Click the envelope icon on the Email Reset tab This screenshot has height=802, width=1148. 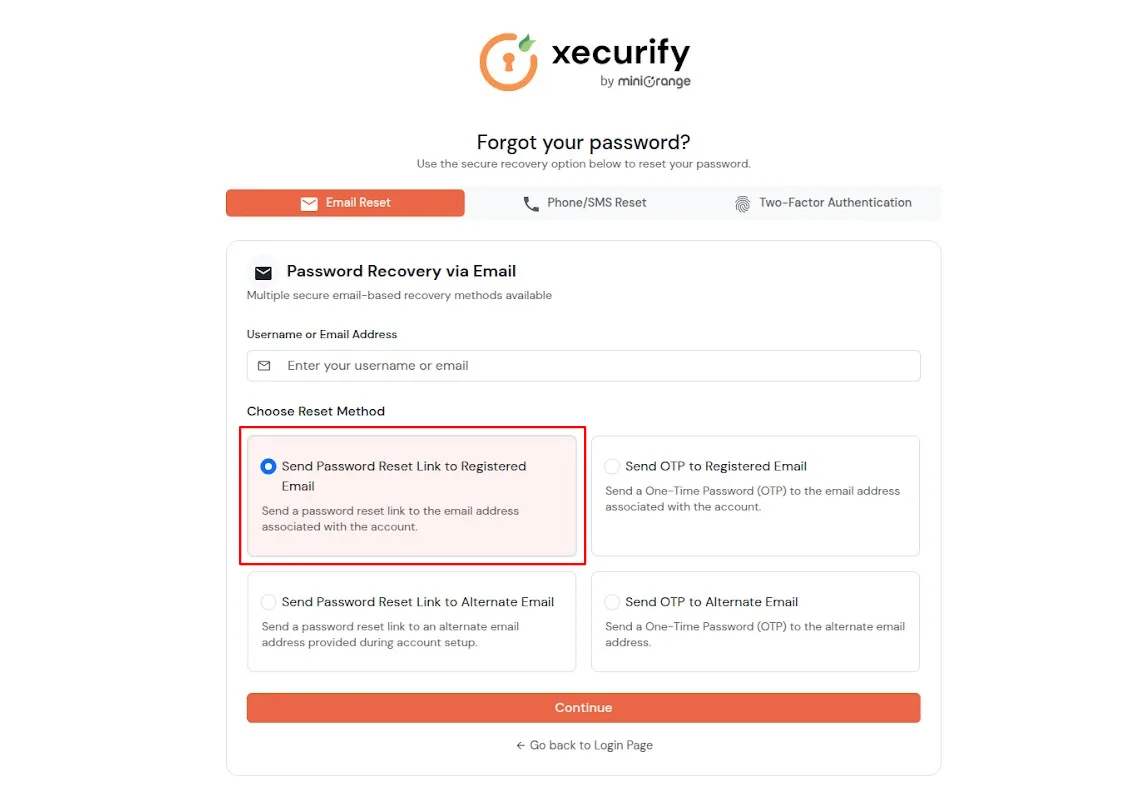310,202
